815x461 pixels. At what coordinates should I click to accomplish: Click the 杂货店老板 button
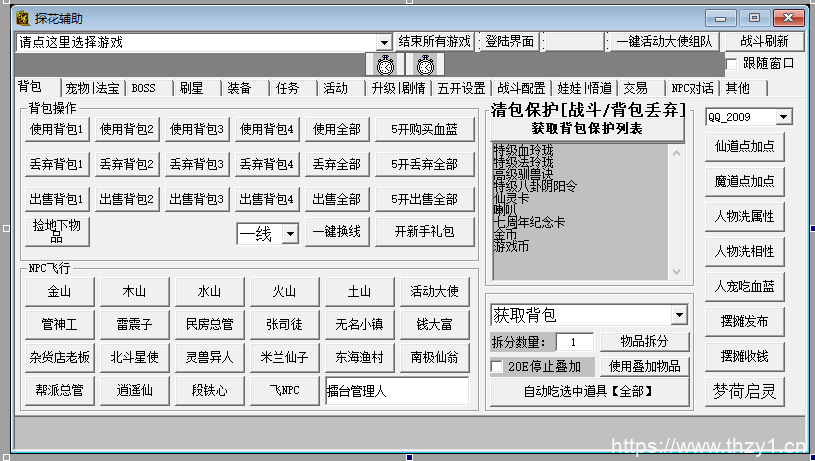click(59, 357)
